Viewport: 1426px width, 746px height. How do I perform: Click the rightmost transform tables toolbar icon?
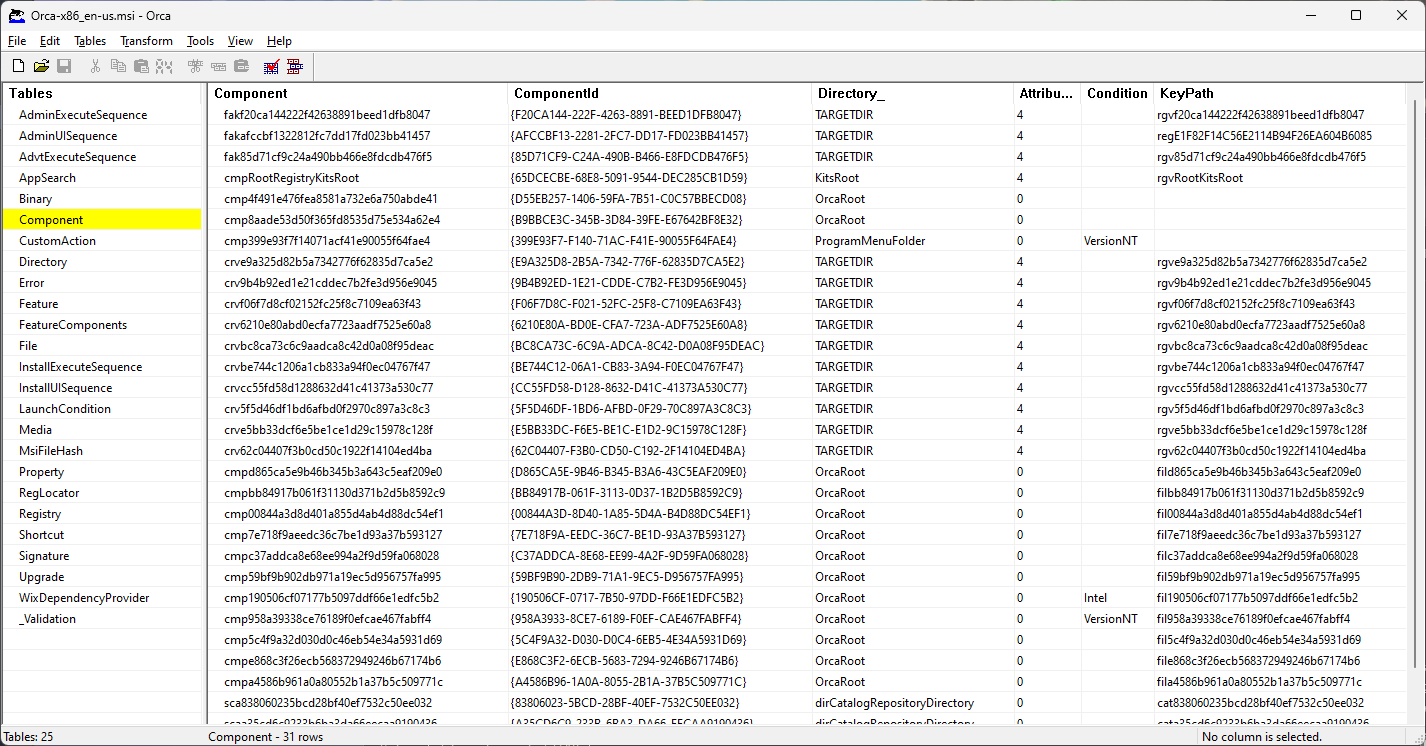[x=295, y=65]
